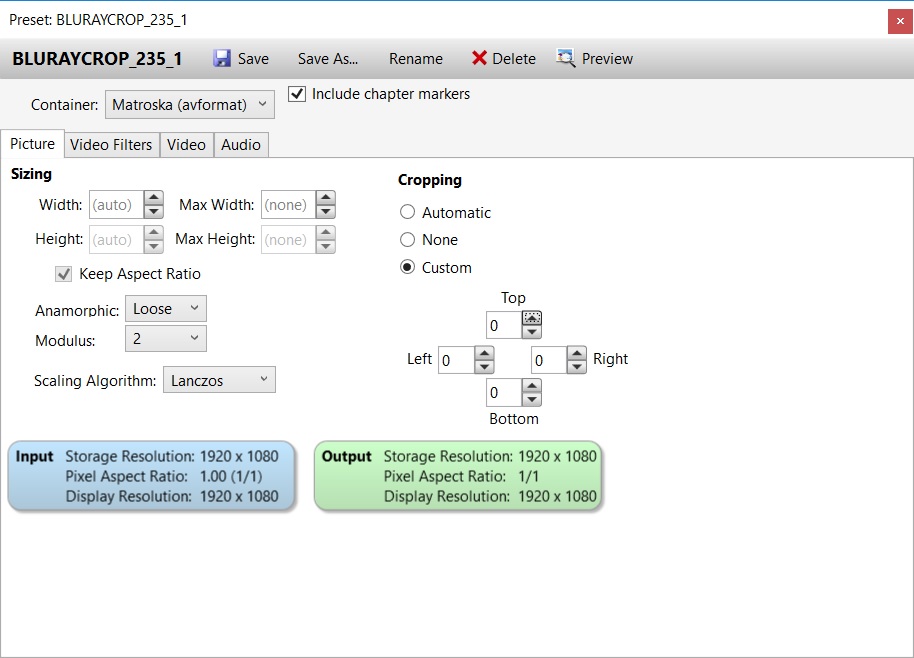
Task: Select Custom cropping option
Action: pyautogui.click(x=407, y=268)
